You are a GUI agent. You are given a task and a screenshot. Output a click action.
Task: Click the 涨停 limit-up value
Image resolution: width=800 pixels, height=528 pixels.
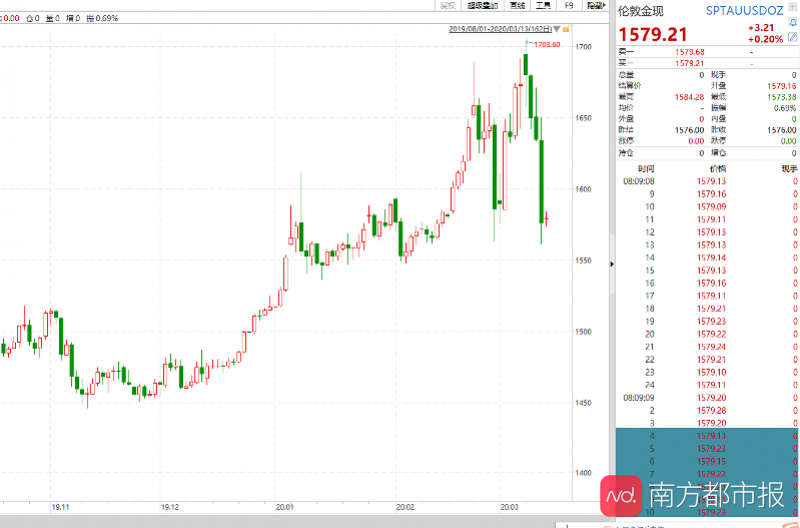[696, 141]
